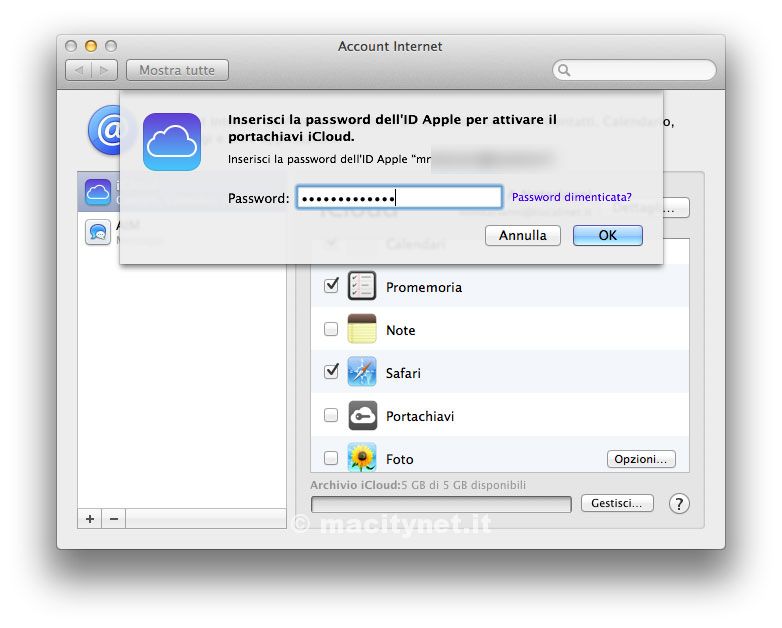Click the magnifier icon in the search field
The image size is (782, 628).
[564, 70]
